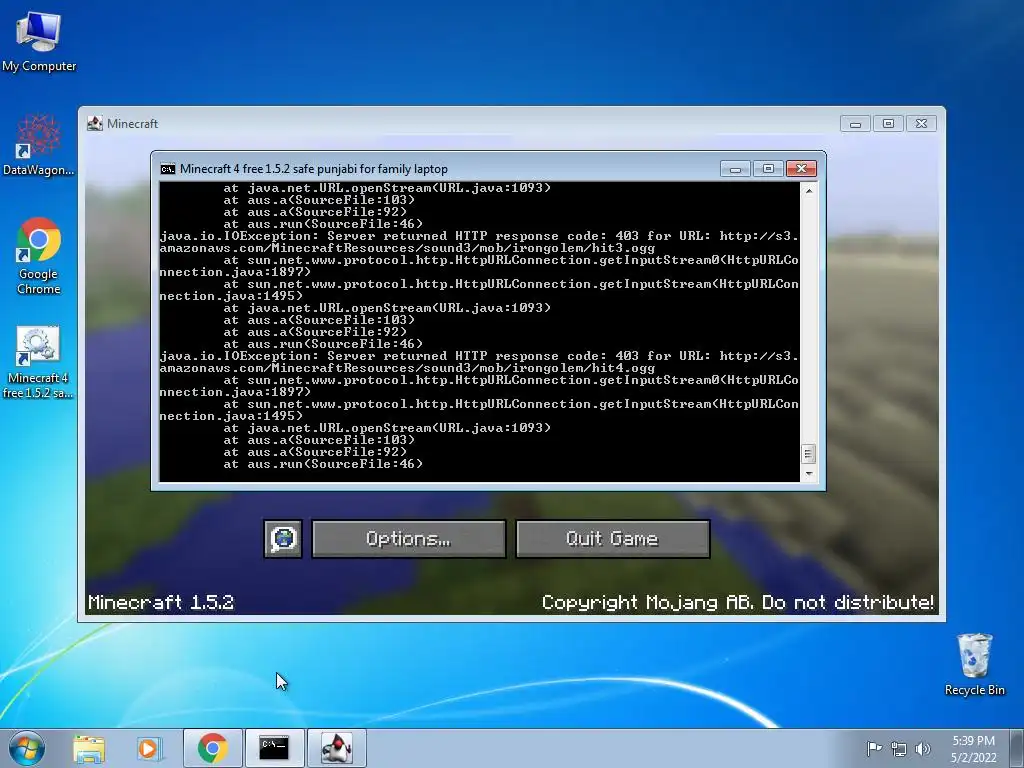Click the console title 'Minecraft 4 free 1.5.2 safe punjabi'
The image size is (1024, 768).
313,169
